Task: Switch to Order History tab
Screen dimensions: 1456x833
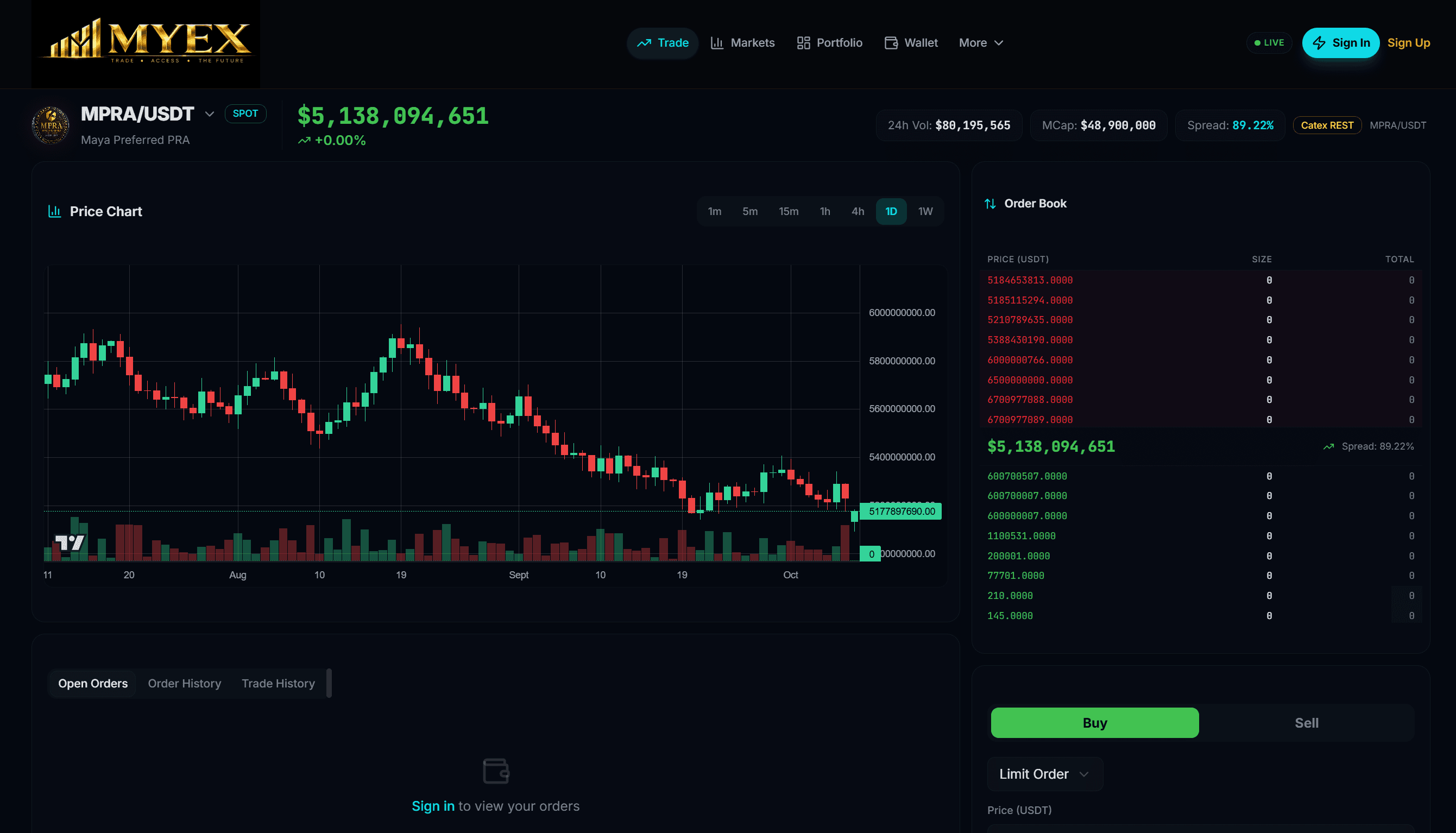Action: (x=184, y=684)
